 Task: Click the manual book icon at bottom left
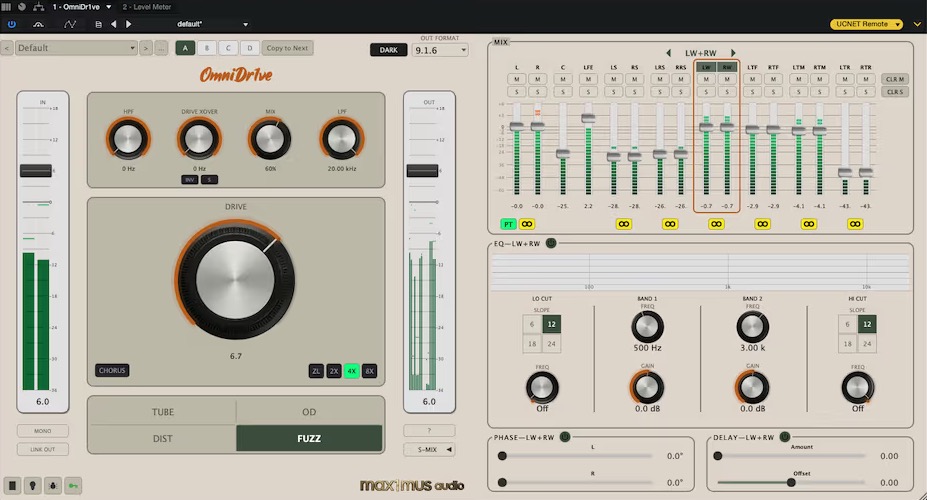coord(12,486)
